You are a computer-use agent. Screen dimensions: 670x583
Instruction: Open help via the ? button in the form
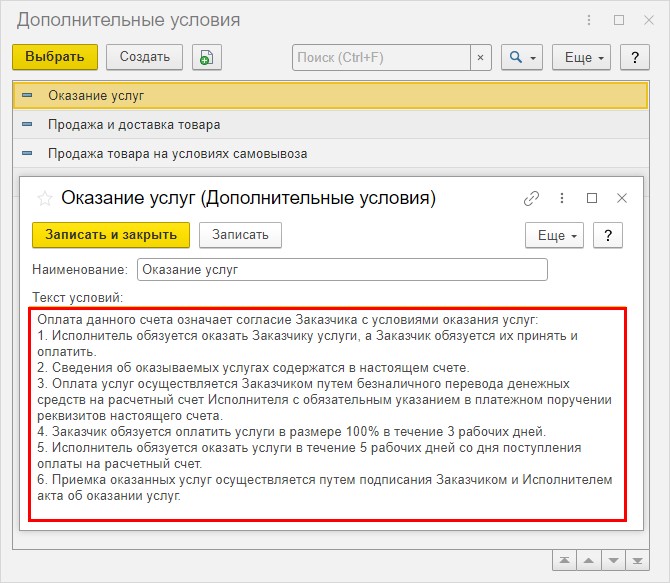tap(608, 236)
